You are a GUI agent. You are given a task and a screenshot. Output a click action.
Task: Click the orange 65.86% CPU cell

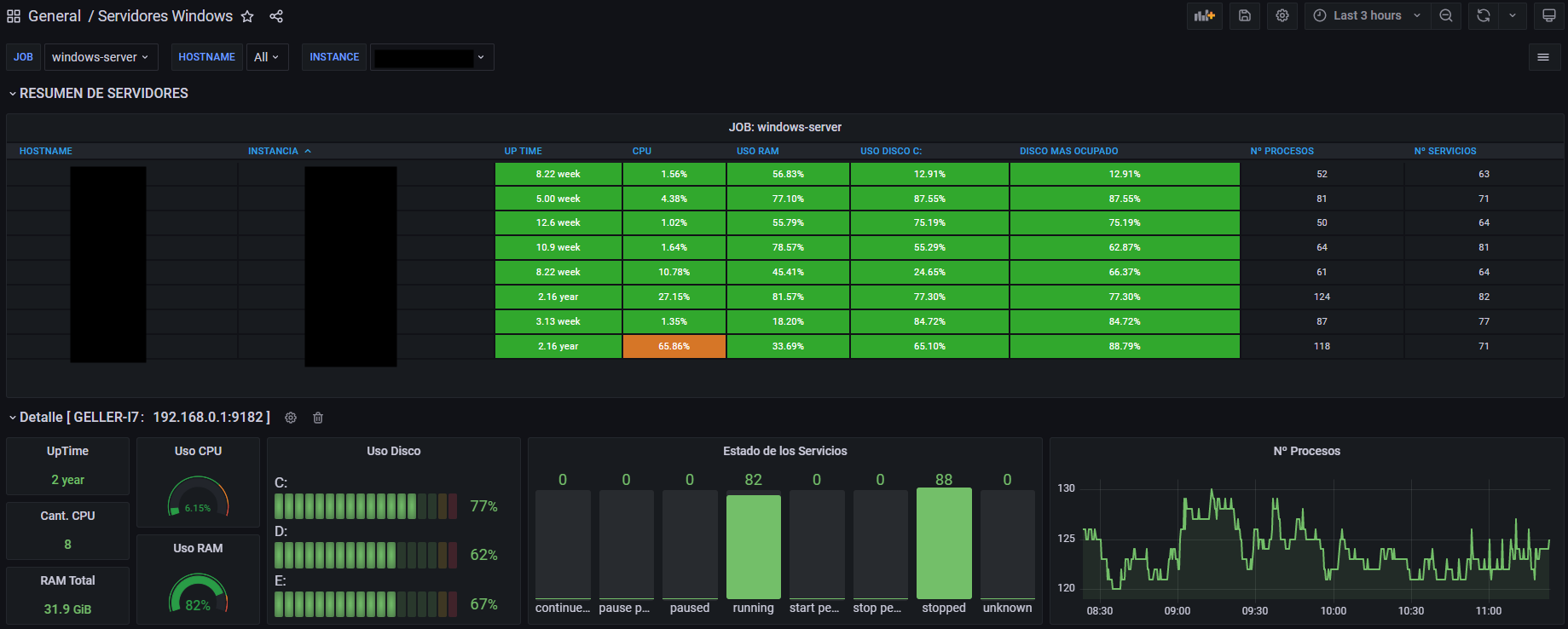click(674, 346)
